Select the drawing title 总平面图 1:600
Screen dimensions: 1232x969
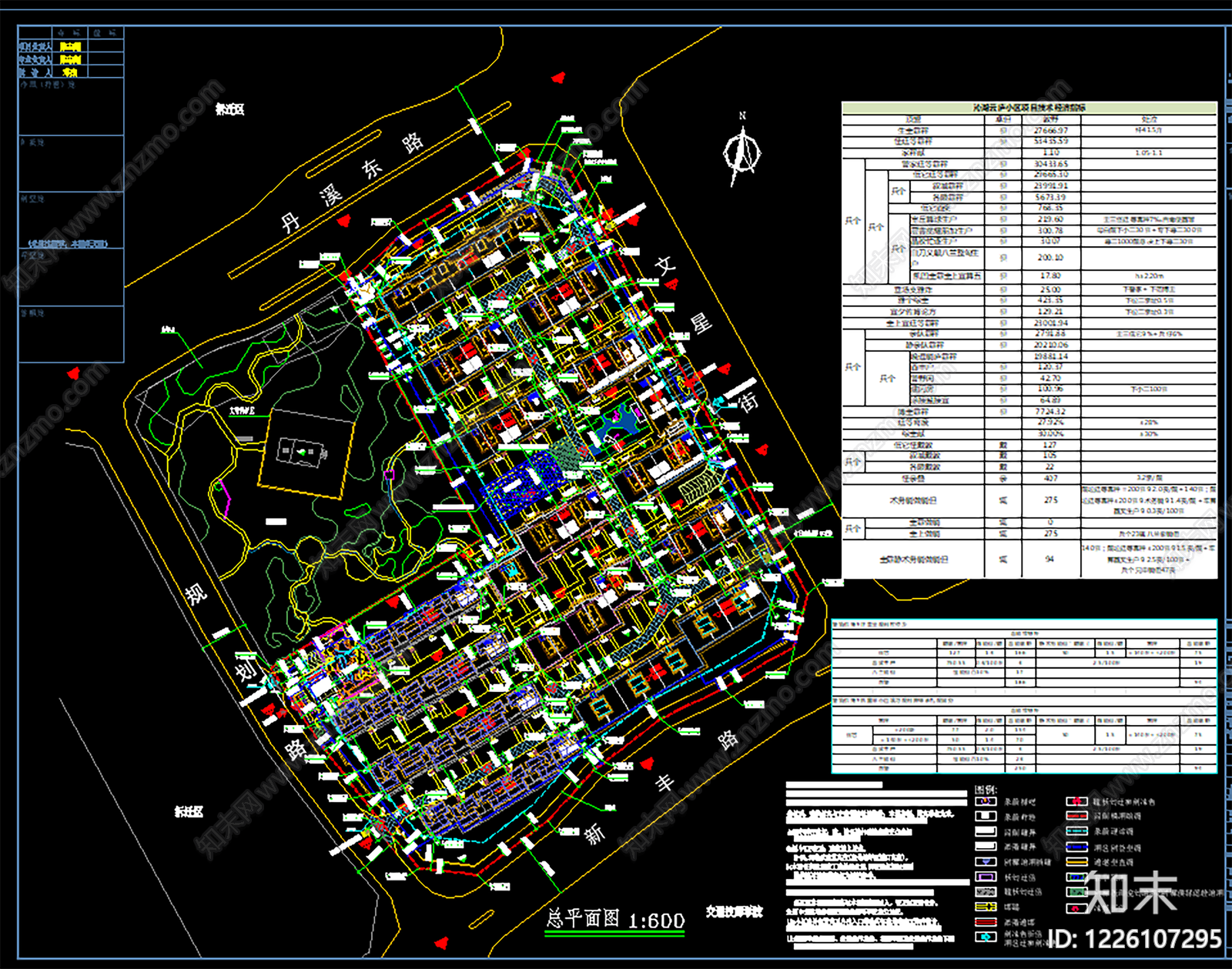coord(615,920)
